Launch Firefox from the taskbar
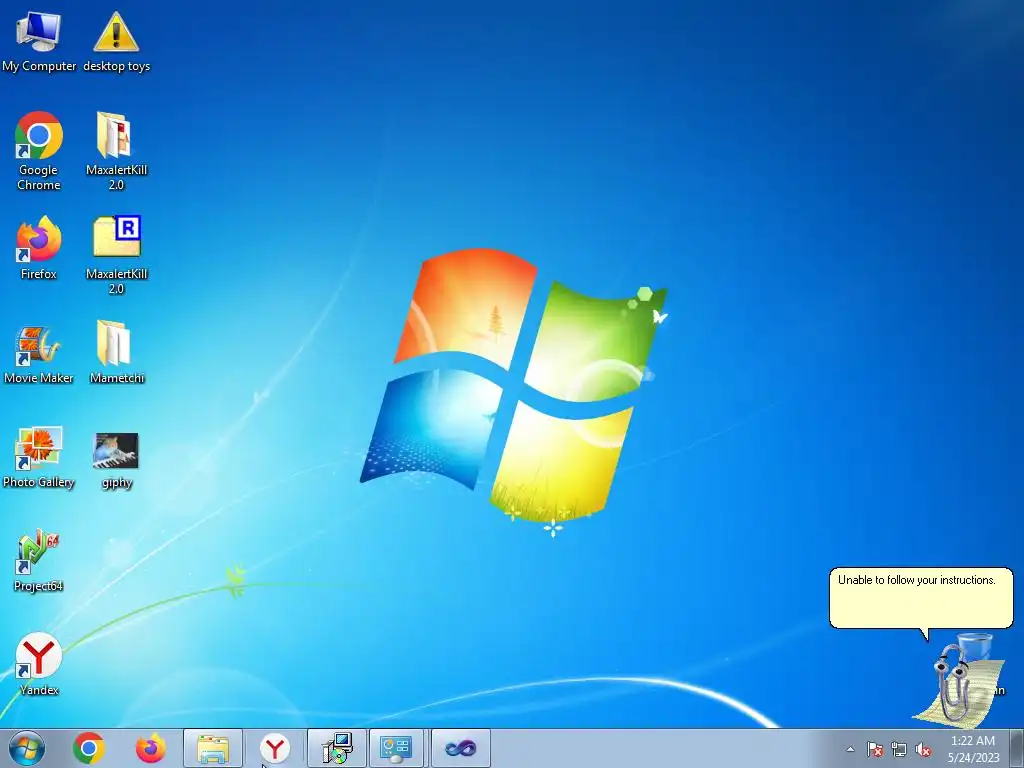1024x768 pixels. click(150, 748)
